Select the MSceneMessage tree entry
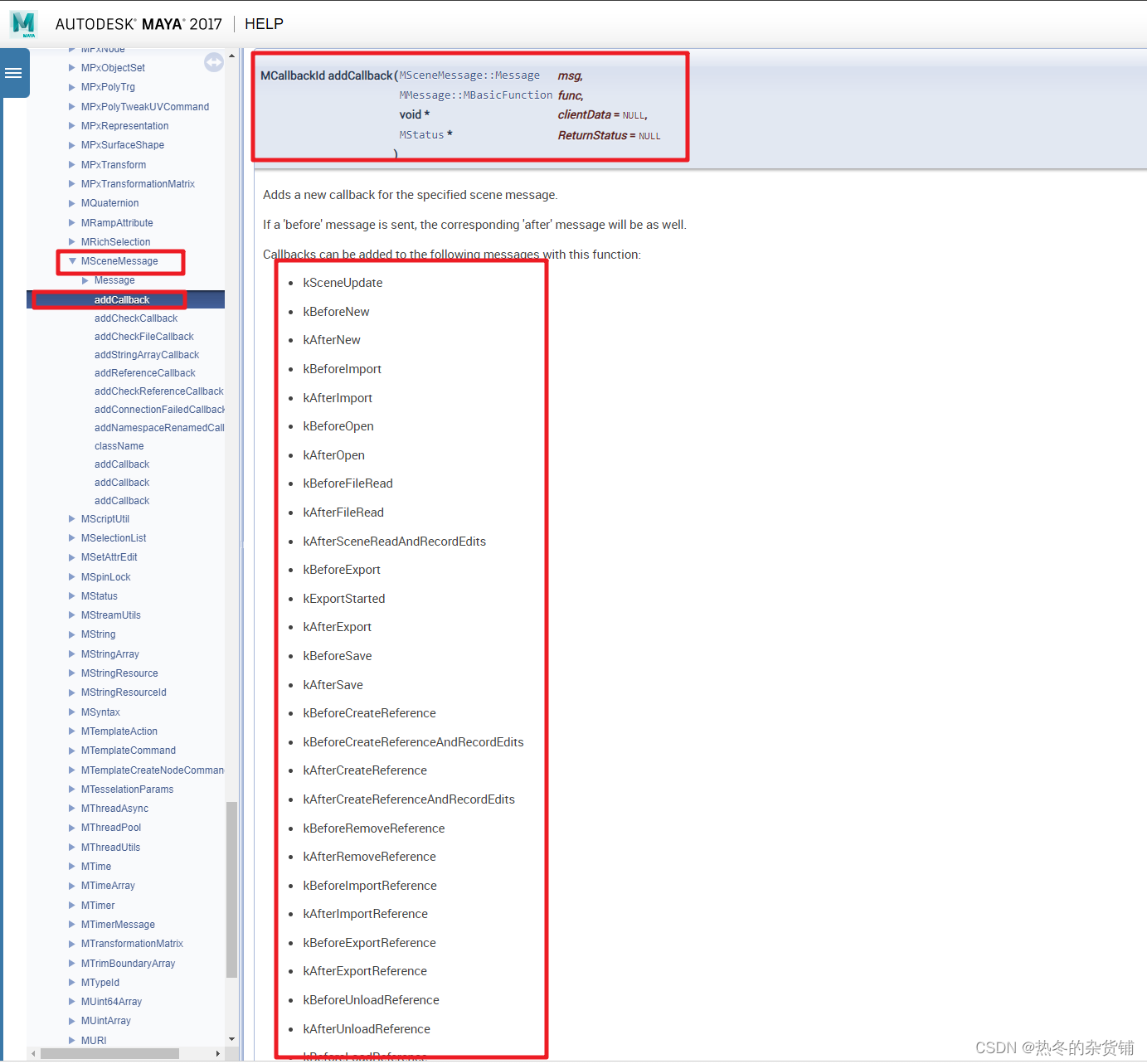The image size is (1147, 1064). tap(119, 261)
